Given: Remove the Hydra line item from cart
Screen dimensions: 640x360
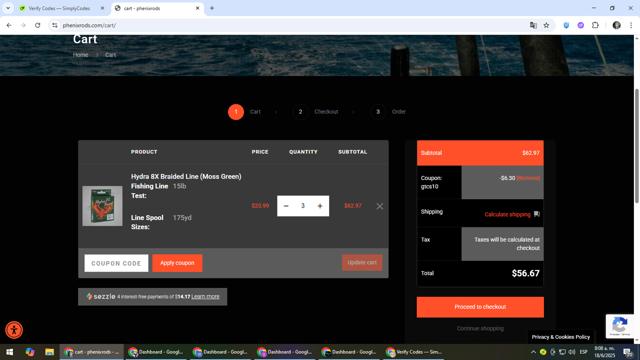Looking at the screenshot, I should click(x=380, y=206).
